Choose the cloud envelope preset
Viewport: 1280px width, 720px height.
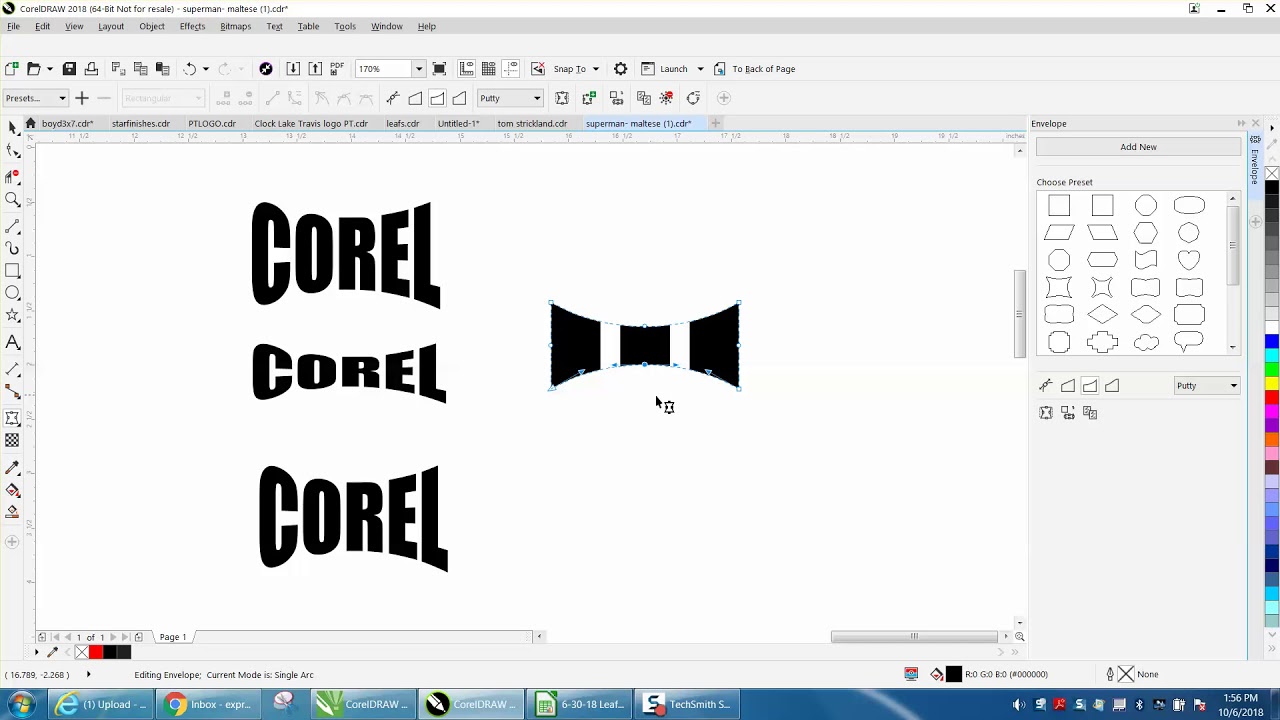[1146, 343]
